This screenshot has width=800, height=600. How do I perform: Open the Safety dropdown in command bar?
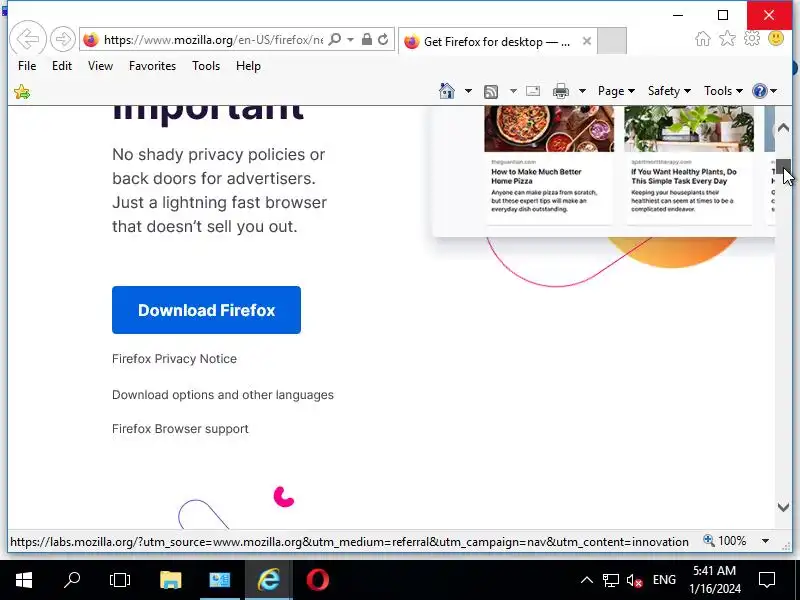point(669,91)
